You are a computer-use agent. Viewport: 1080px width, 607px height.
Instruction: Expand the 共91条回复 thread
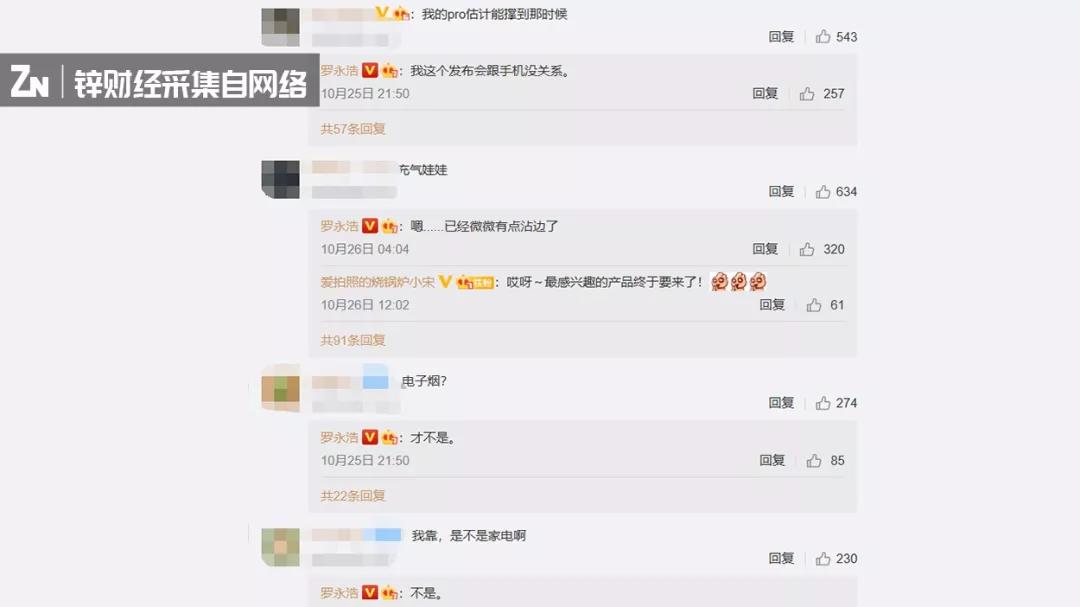(353, 340)
